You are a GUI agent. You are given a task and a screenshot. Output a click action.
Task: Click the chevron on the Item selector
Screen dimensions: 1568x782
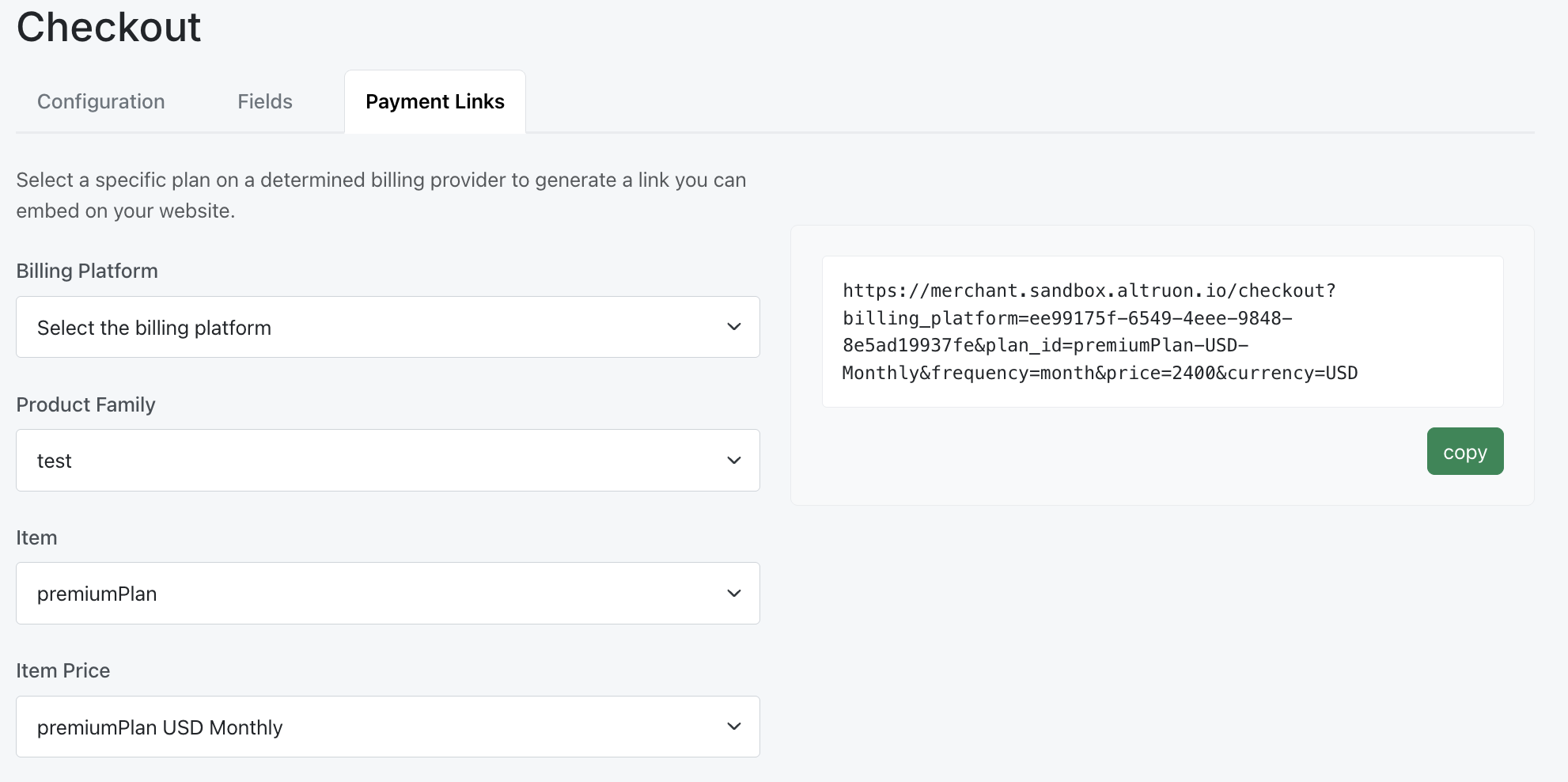click(x=734, y=593)
